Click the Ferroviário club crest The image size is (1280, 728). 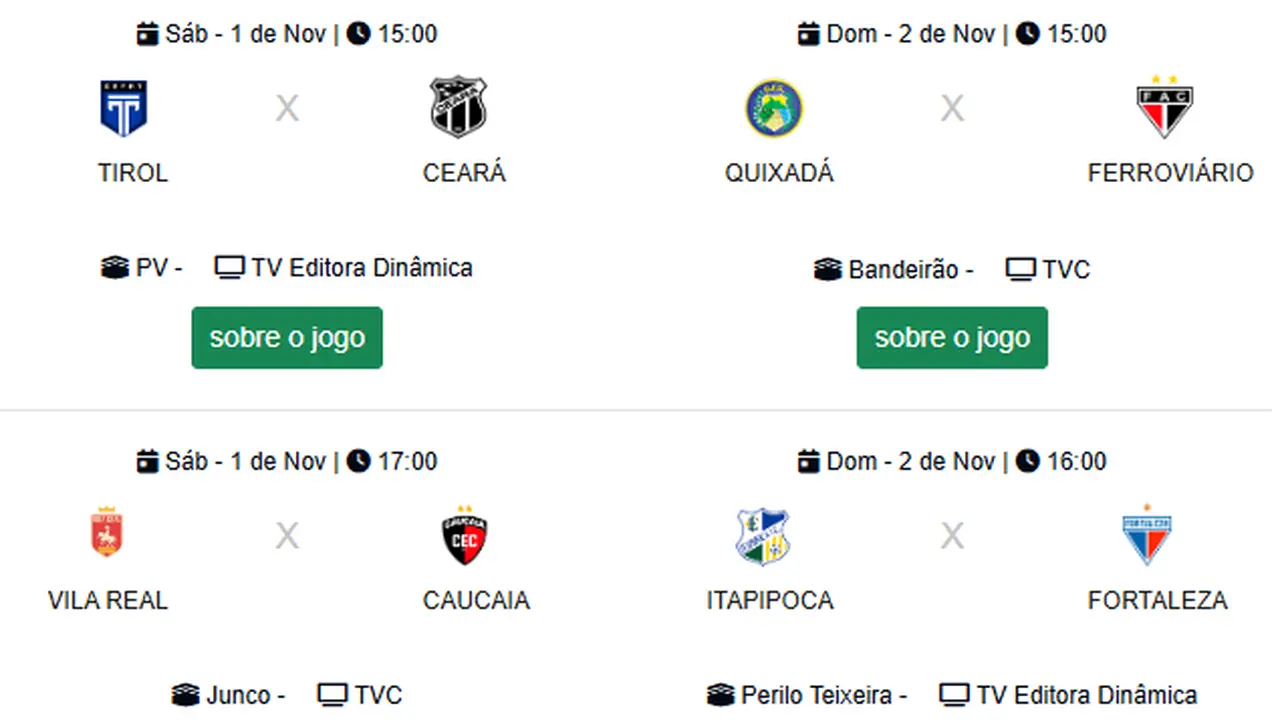[1165, 106]
